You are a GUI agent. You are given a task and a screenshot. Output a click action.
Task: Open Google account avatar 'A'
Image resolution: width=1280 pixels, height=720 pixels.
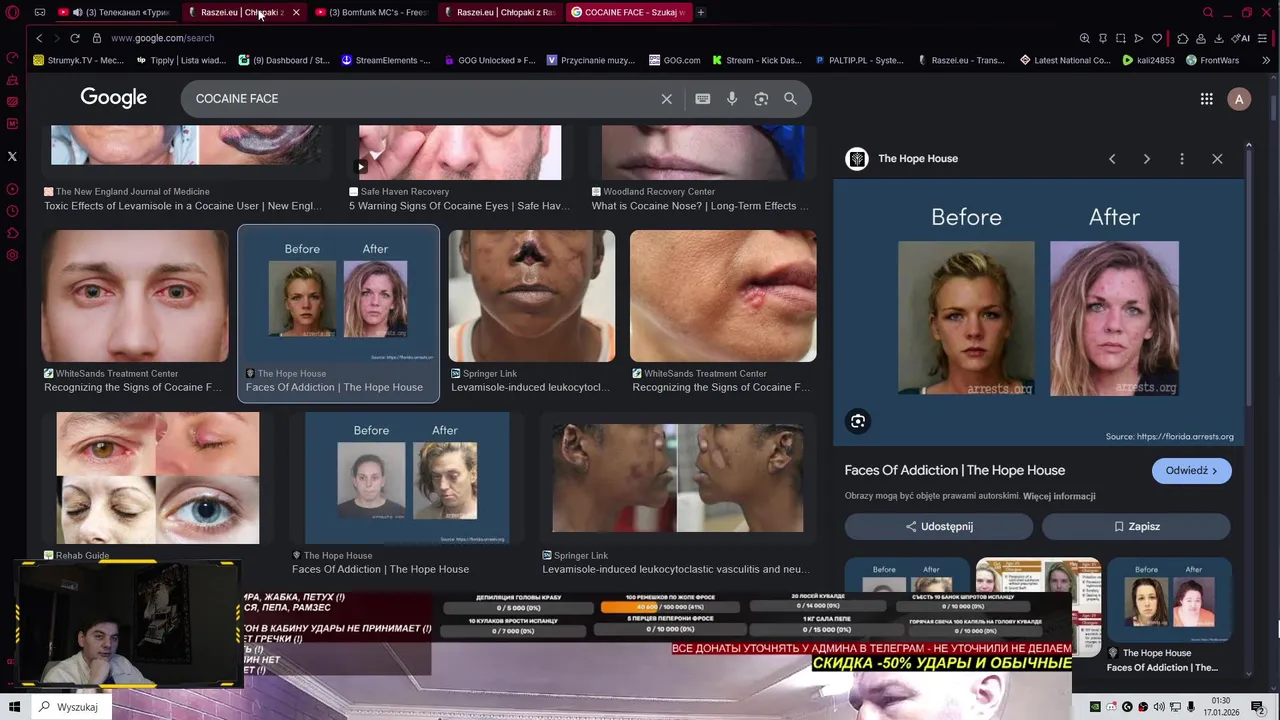pyautogui.click(x=1239, y=99)
